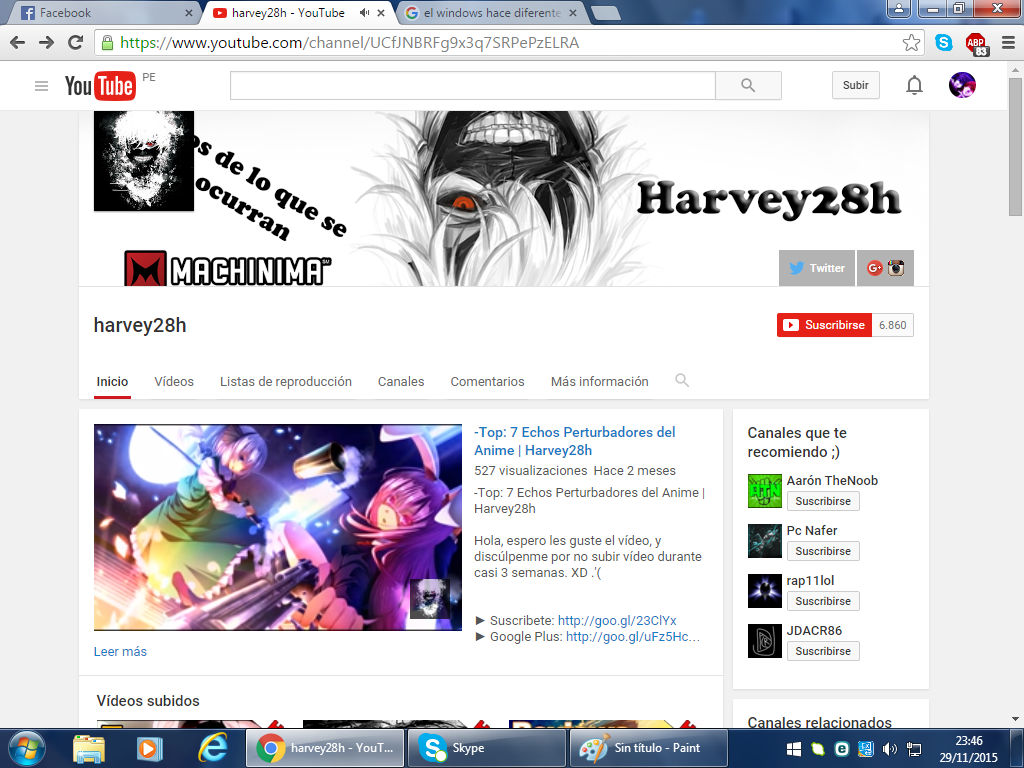The width and height of the screenshot is (1024, 768).
Task: Open the Windows Start menu
Action: click(x=27, y=748)
